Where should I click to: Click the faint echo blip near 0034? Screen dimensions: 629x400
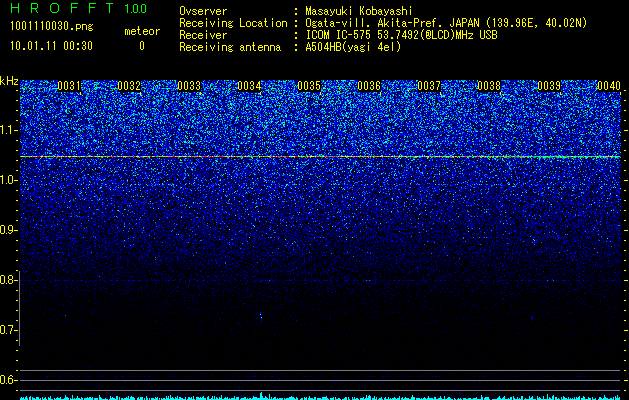pyautogui.click(x=261, y=317)
